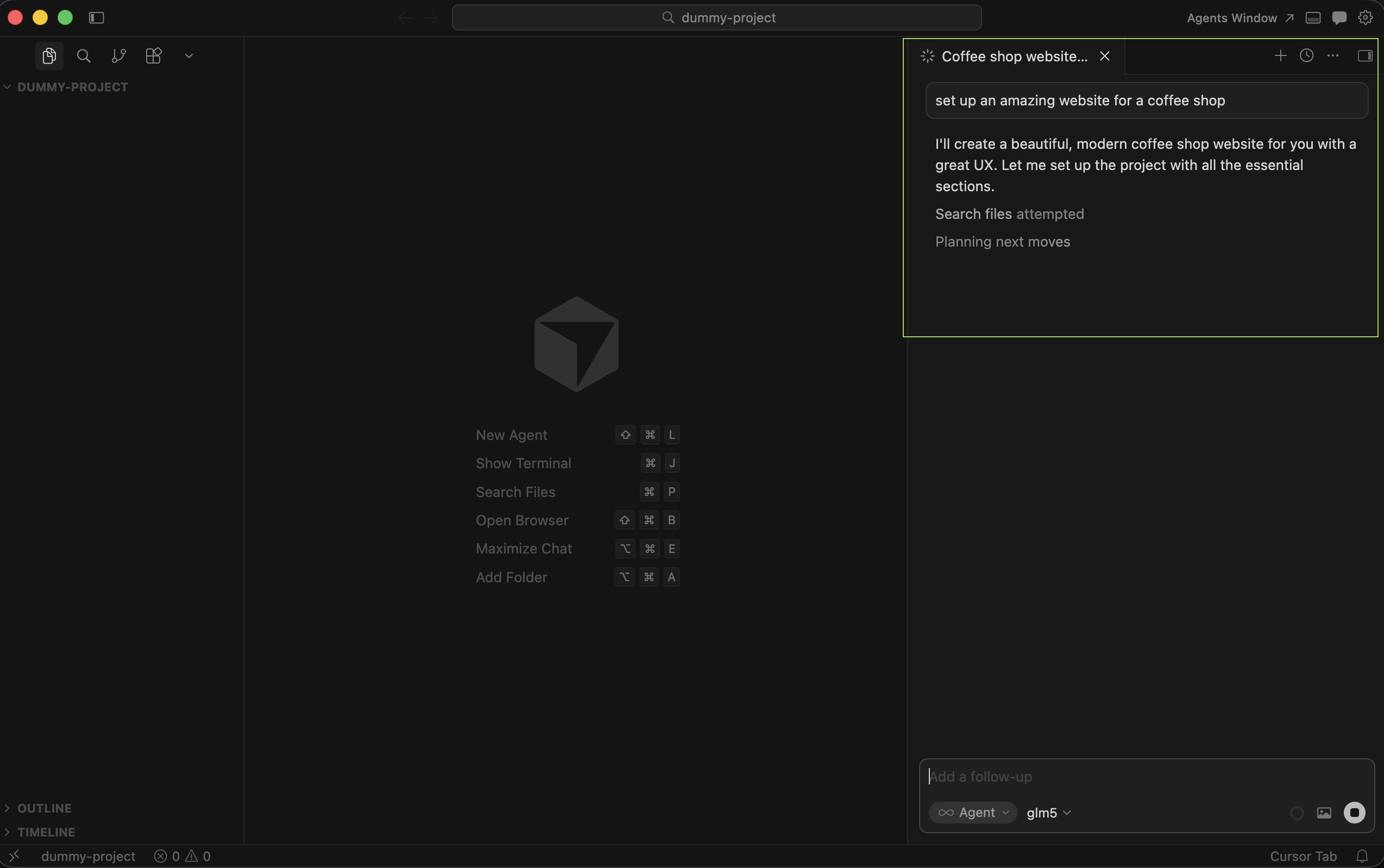Click Add Folder shortcut entry
The image size is (1384, 868).
(577, 577)
